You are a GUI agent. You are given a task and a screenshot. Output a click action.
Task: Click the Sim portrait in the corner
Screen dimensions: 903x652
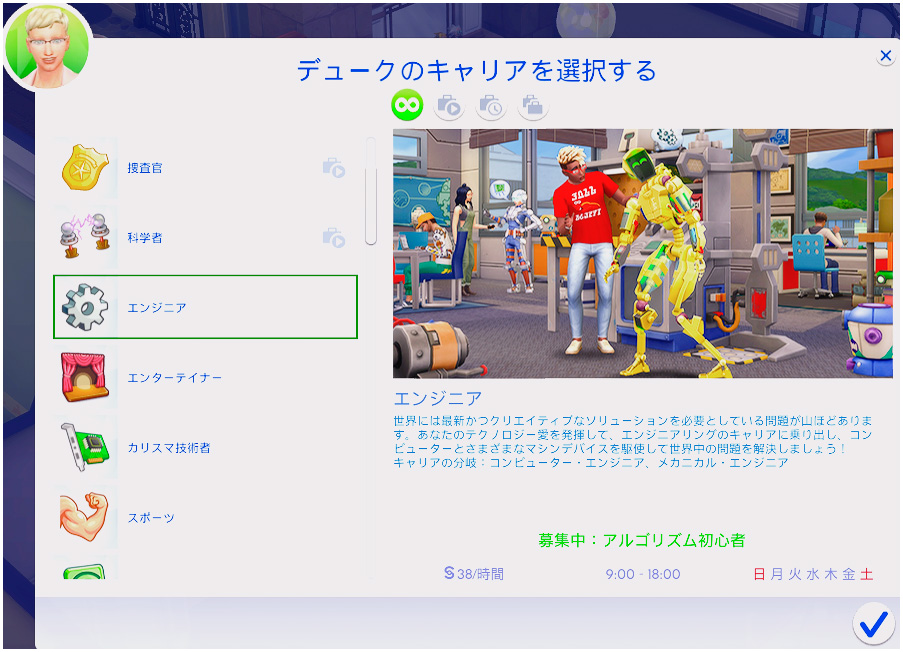pyautogui.click(x=46, y=45)
